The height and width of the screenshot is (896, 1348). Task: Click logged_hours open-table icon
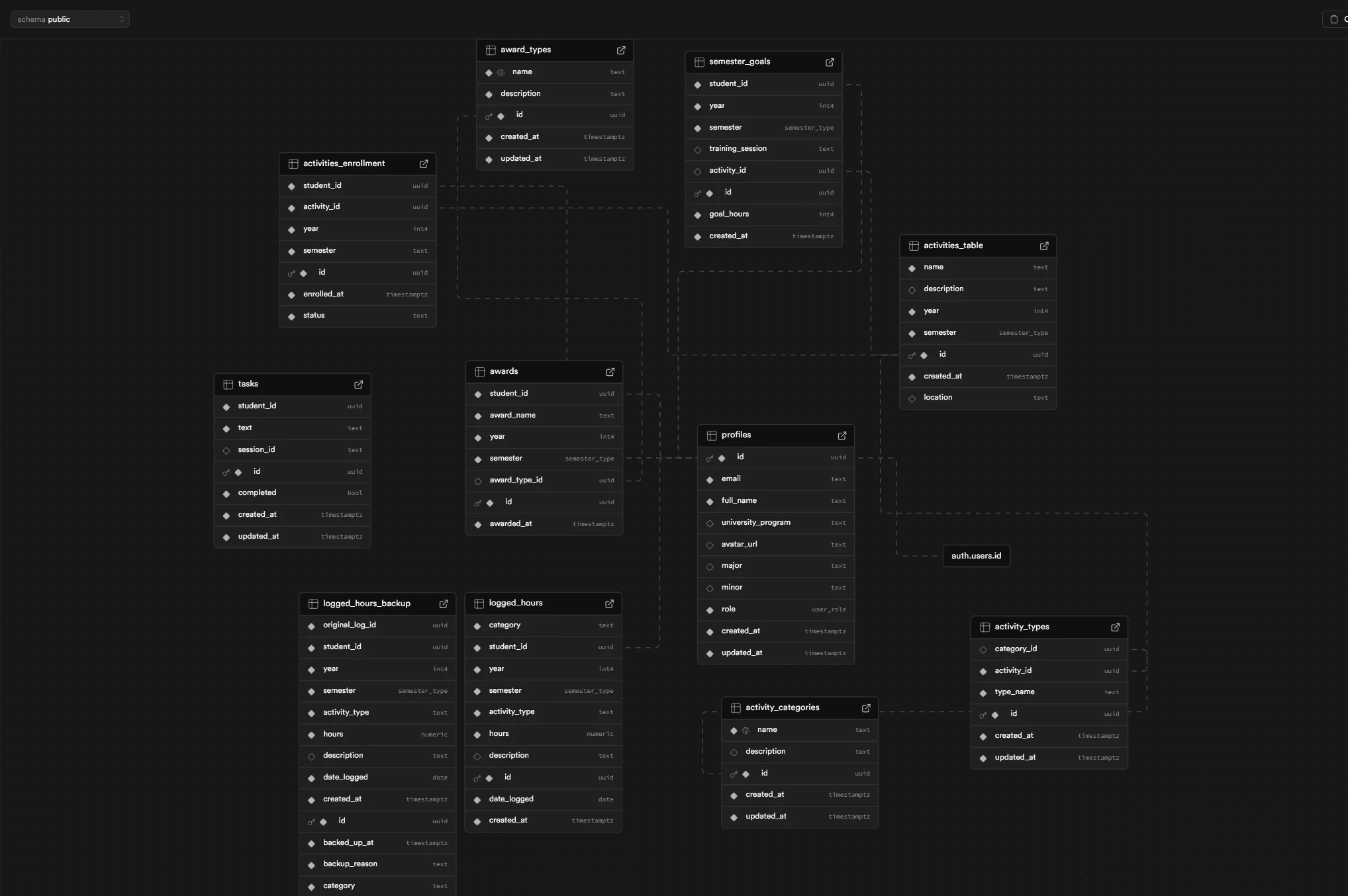pyautogui.click(x=609, y=604)
